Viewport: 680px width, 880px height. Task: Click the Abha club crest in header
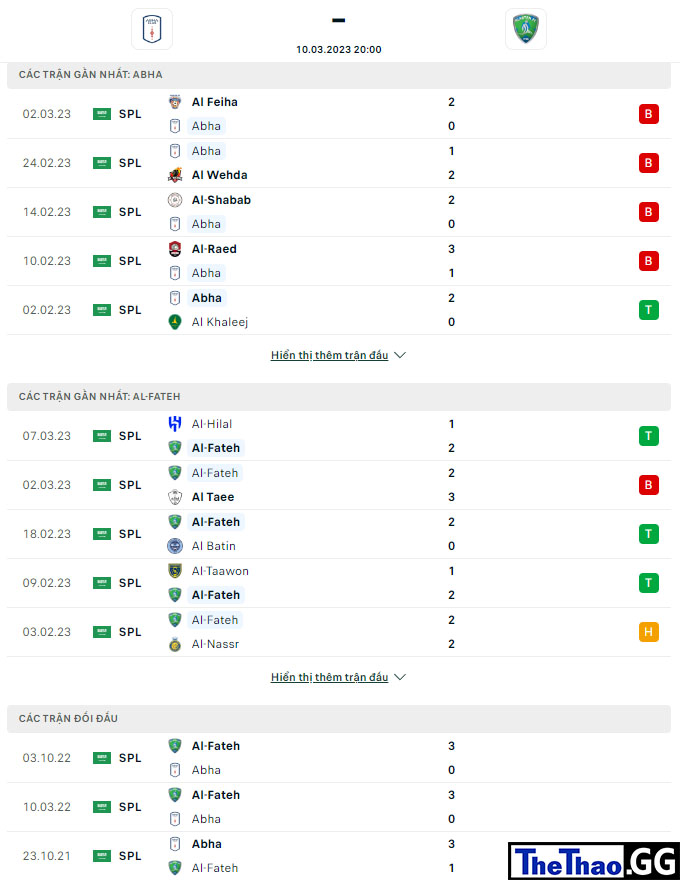151,29
